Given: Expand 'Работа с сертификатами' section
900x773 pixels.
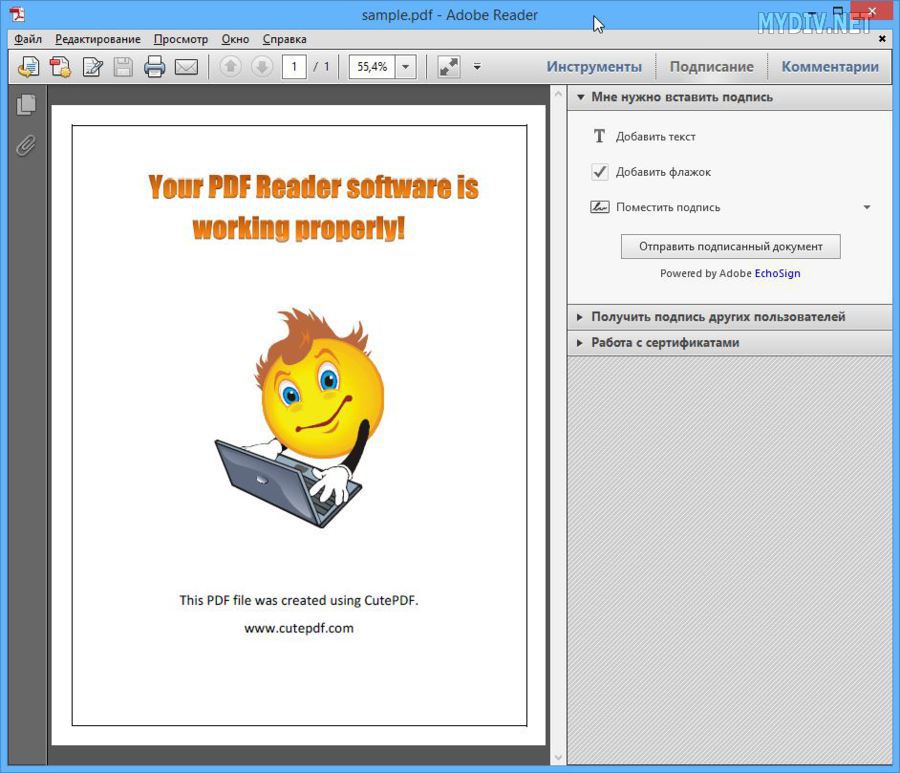Looking at the screenshot, I should [730, 343].
